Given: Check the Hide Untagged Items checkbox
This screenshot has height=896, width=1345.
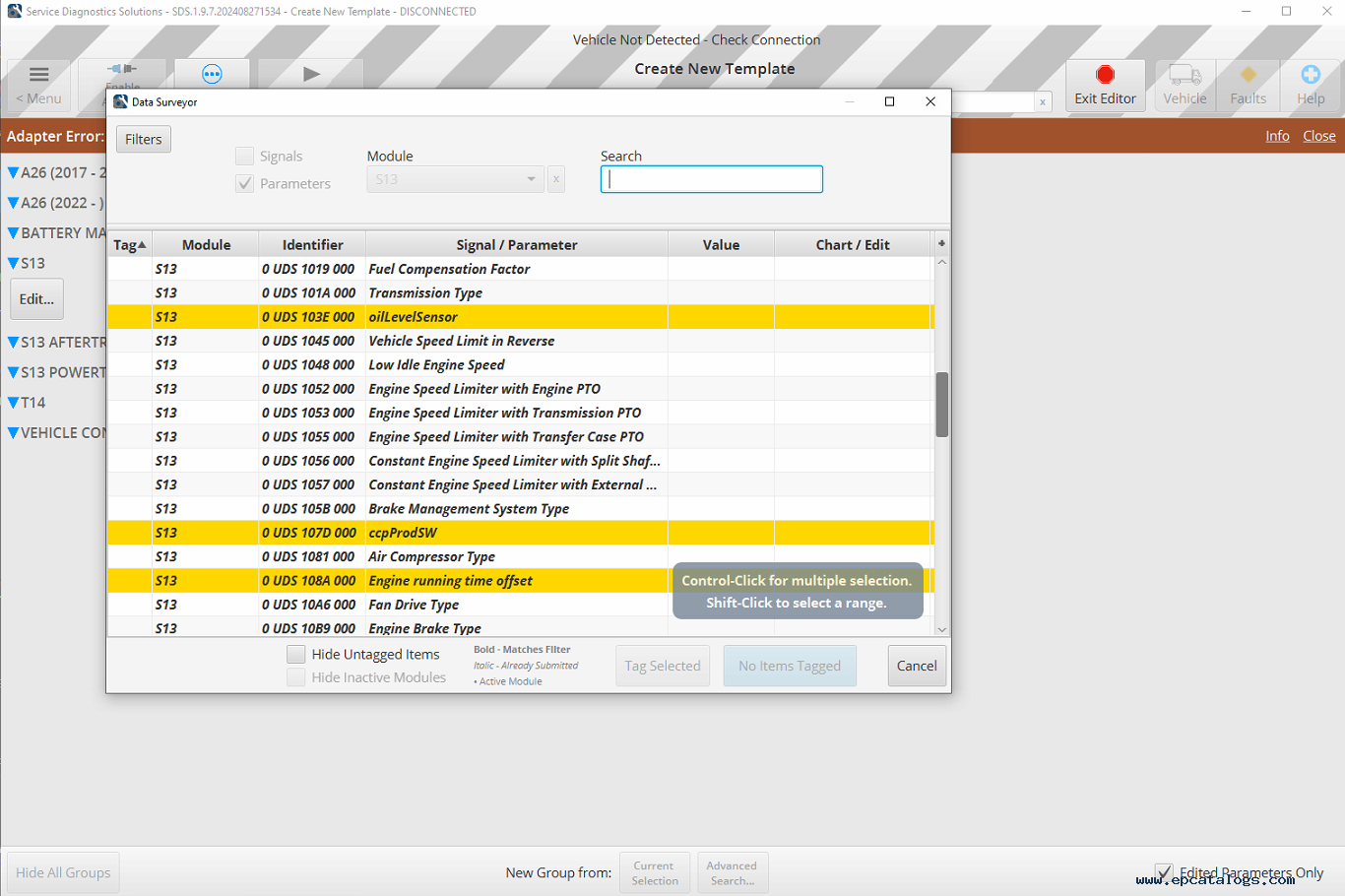Looking at the screenshot, I should [x=295, y=654].
